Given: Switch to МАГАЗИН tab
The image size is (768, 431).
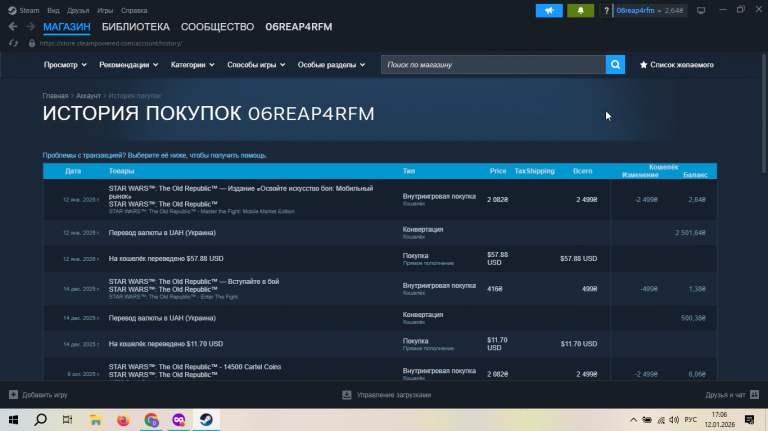Looking at the screenshot, I should [x=67, y=27].
